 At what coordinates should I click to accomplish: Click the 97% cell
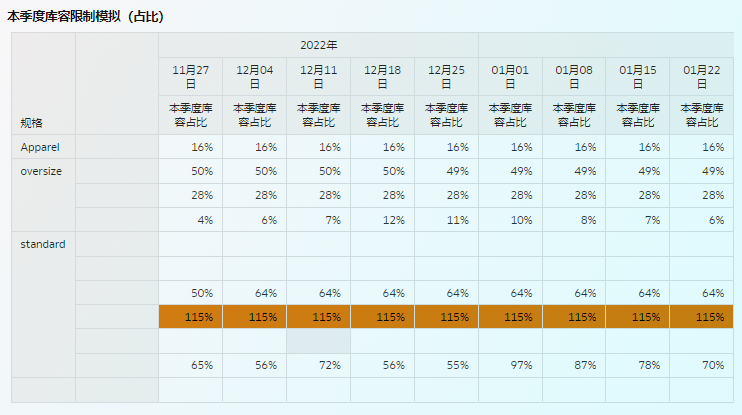[510, 366]
